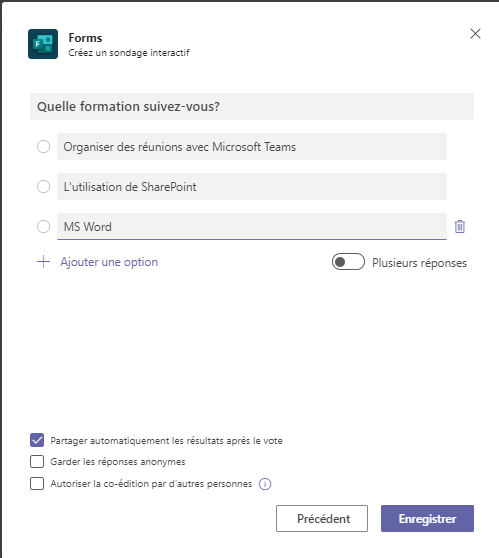Viewport: 499px width, 558px height.
Task: Select the MS Word radio button
Action: [x=43, y=226]
